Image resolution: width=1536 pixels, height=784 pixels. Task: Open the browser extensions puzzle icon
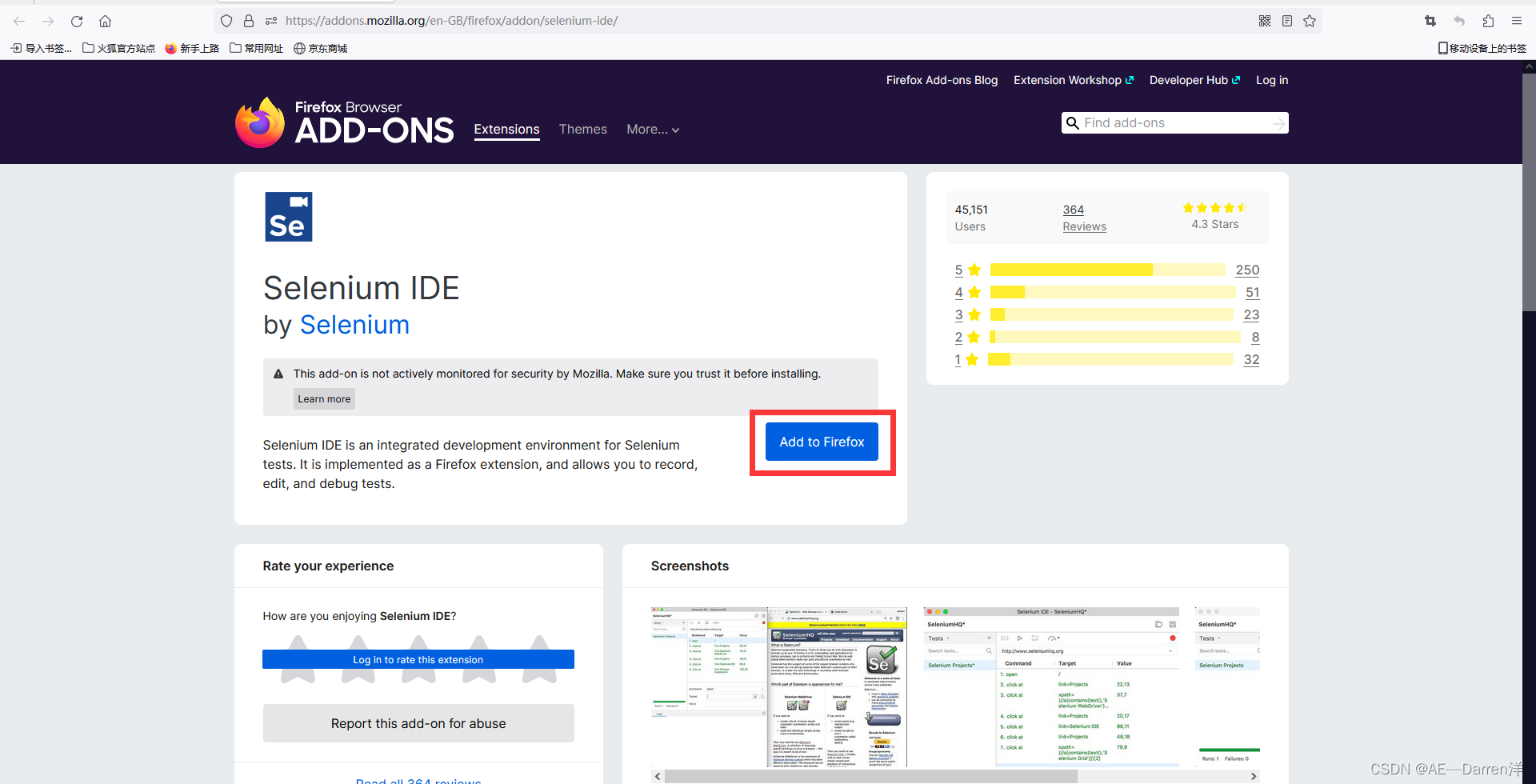1488,21
